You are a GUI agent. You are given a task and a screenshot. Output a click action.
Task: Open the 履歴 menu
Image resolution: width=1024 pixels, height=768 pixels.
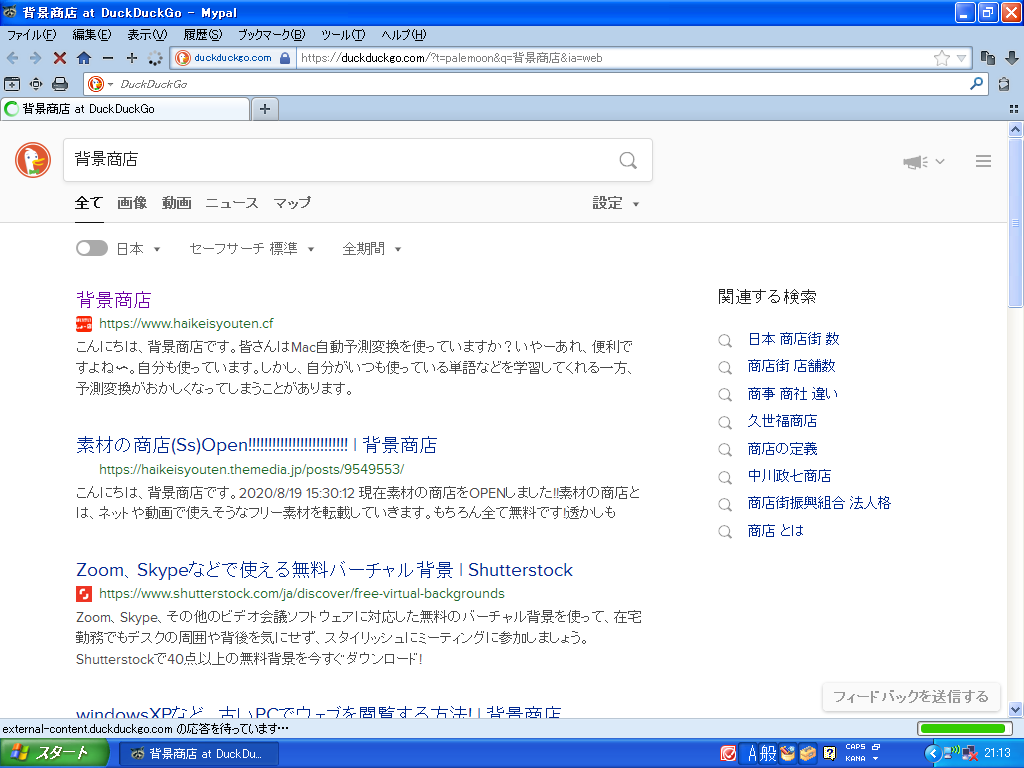click(x=202, y=35)
